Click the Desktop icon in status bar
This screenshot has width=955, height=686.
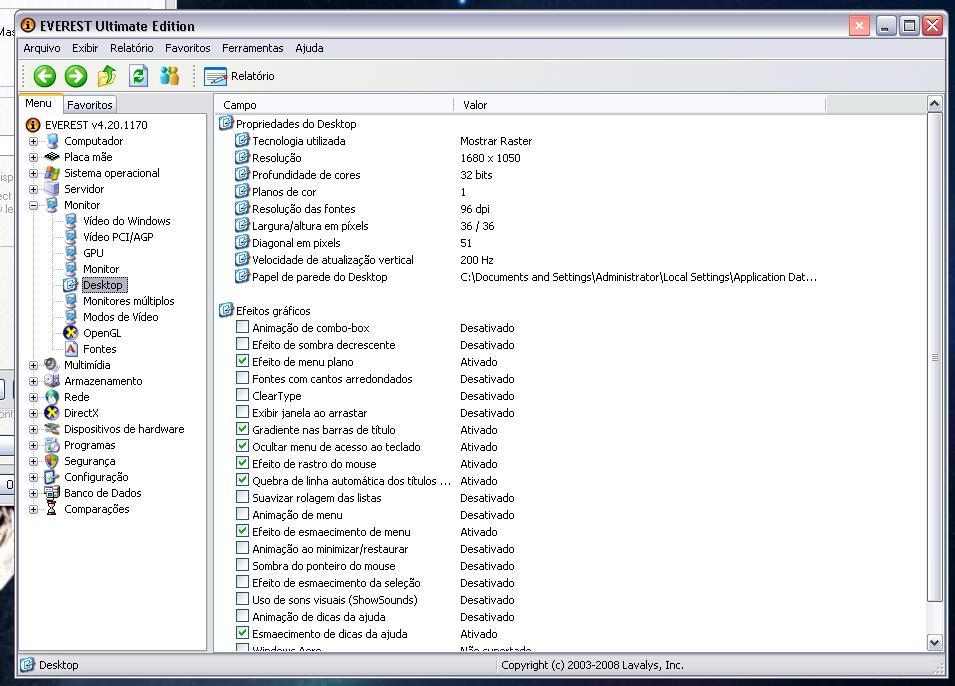tap(27, 665)
